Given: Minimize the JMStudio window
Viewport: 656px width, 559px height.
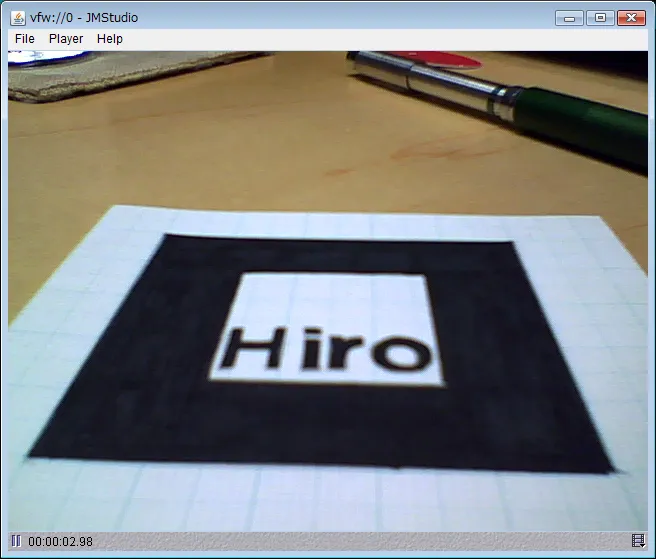Looking at the screenshot, I should (x=569, y=18).
